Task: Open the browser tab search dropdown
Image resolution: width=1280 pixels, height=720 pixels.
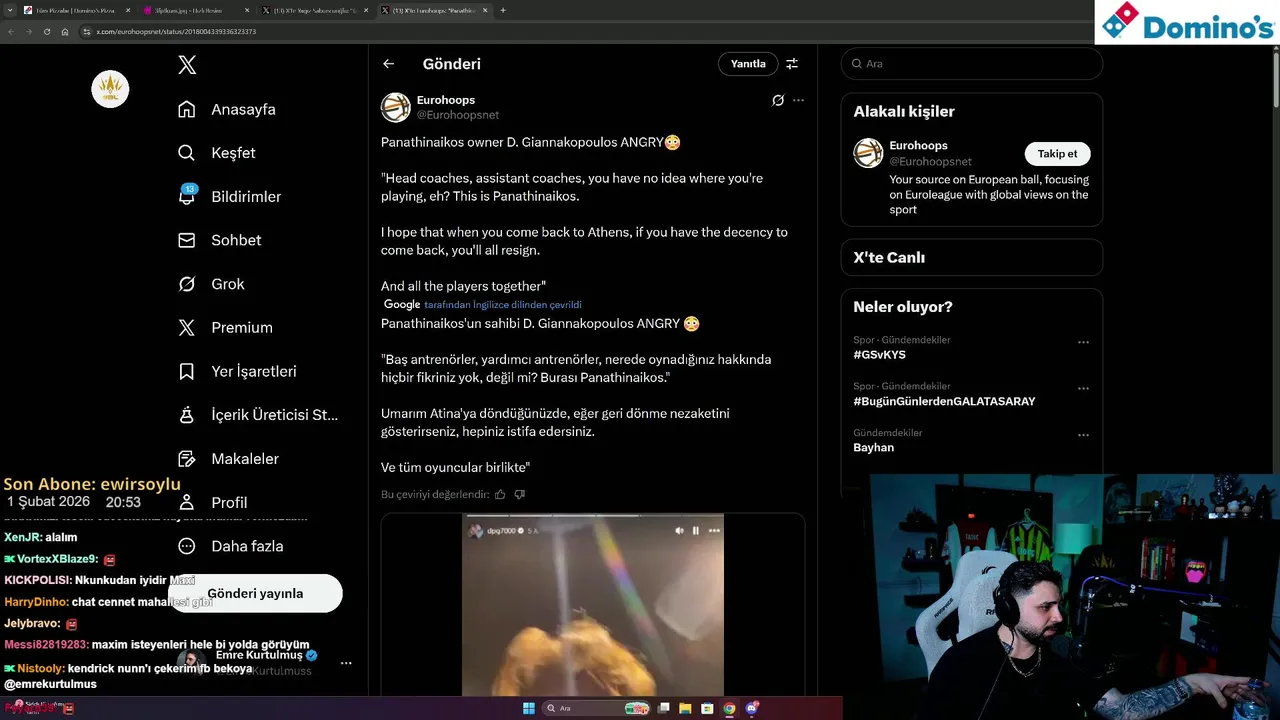Action: (x=8, y=10)
